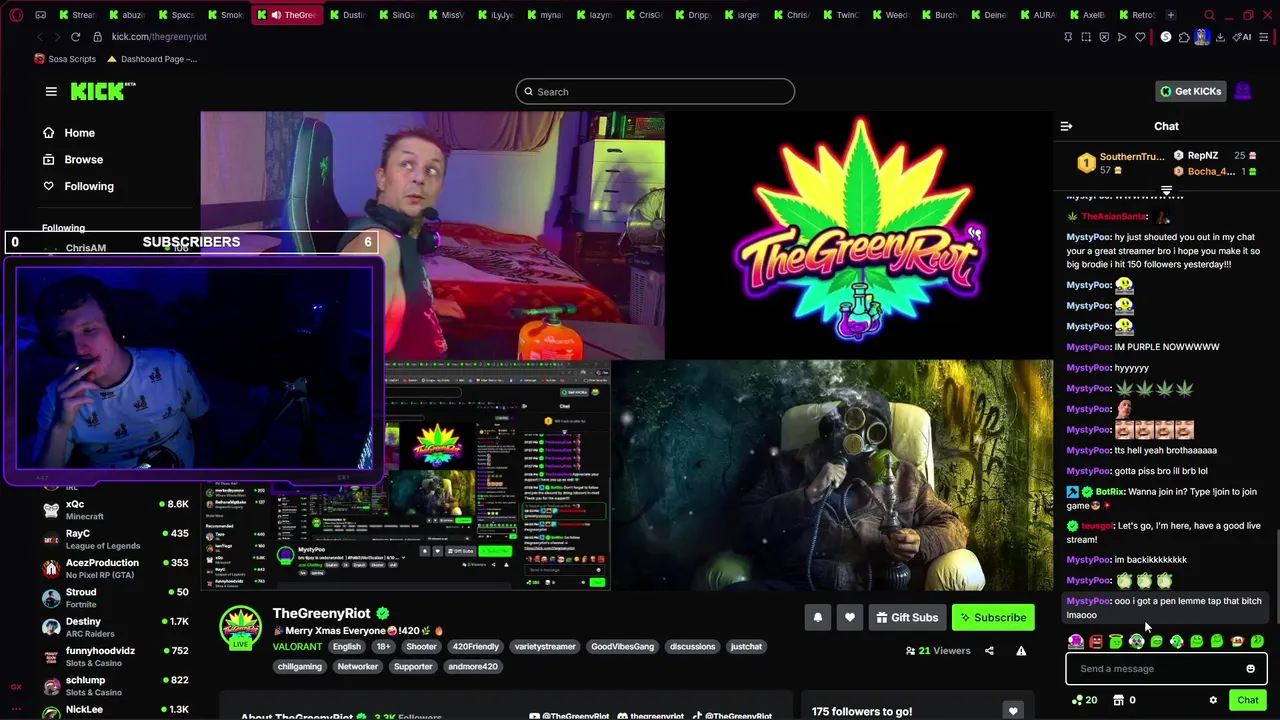This screenshot has width=1280, height=720.
Task: Insert the red angry face quick emote
Action: [1096, 642]
